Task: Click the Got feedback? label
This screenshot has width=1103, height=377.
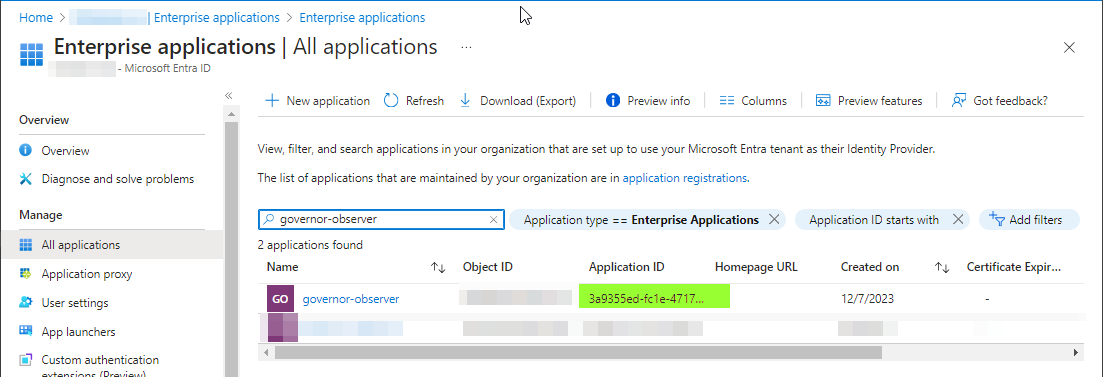Action: [x=1010, y=101]
